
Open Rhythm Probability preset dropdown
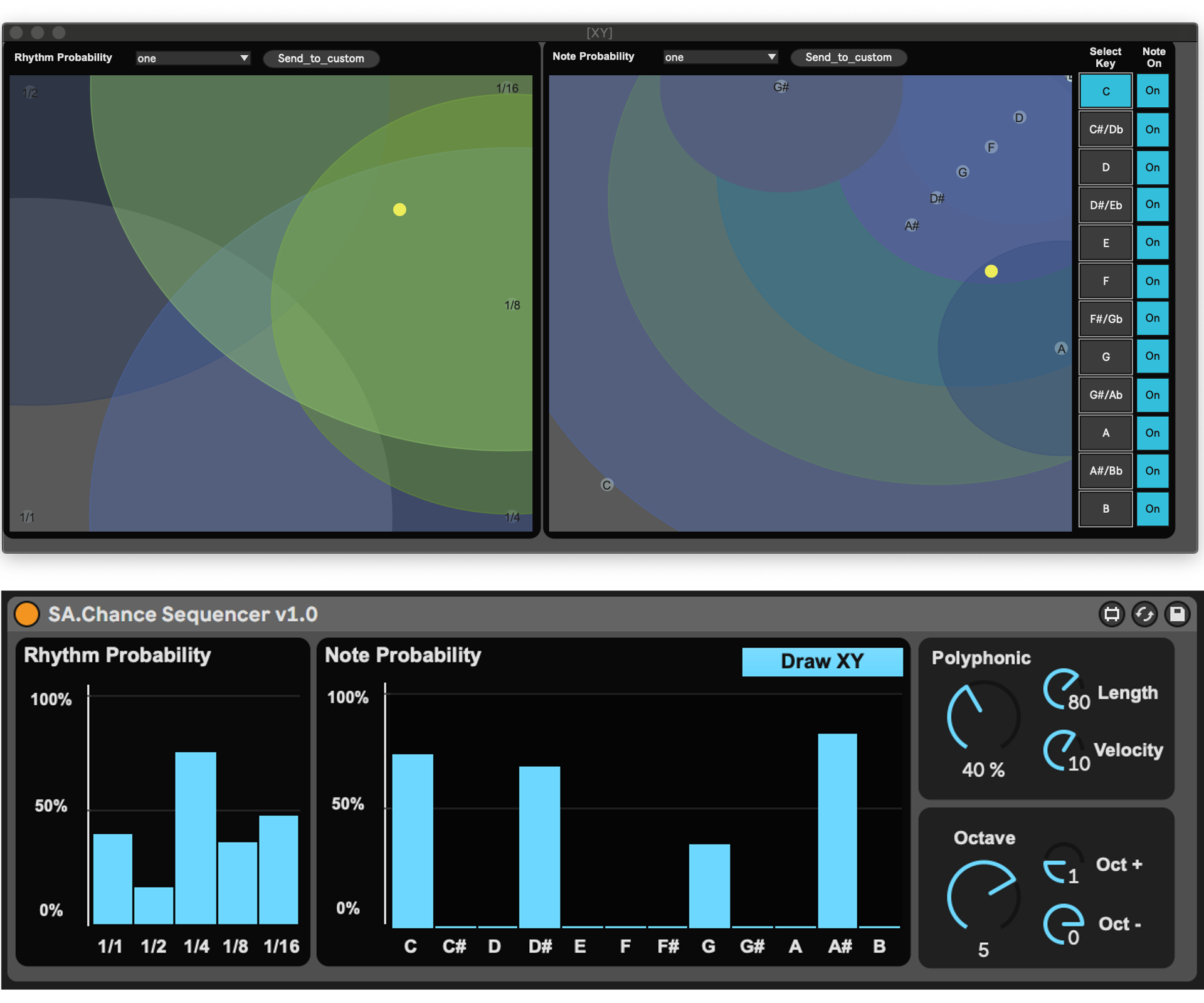tap(193, 58)
